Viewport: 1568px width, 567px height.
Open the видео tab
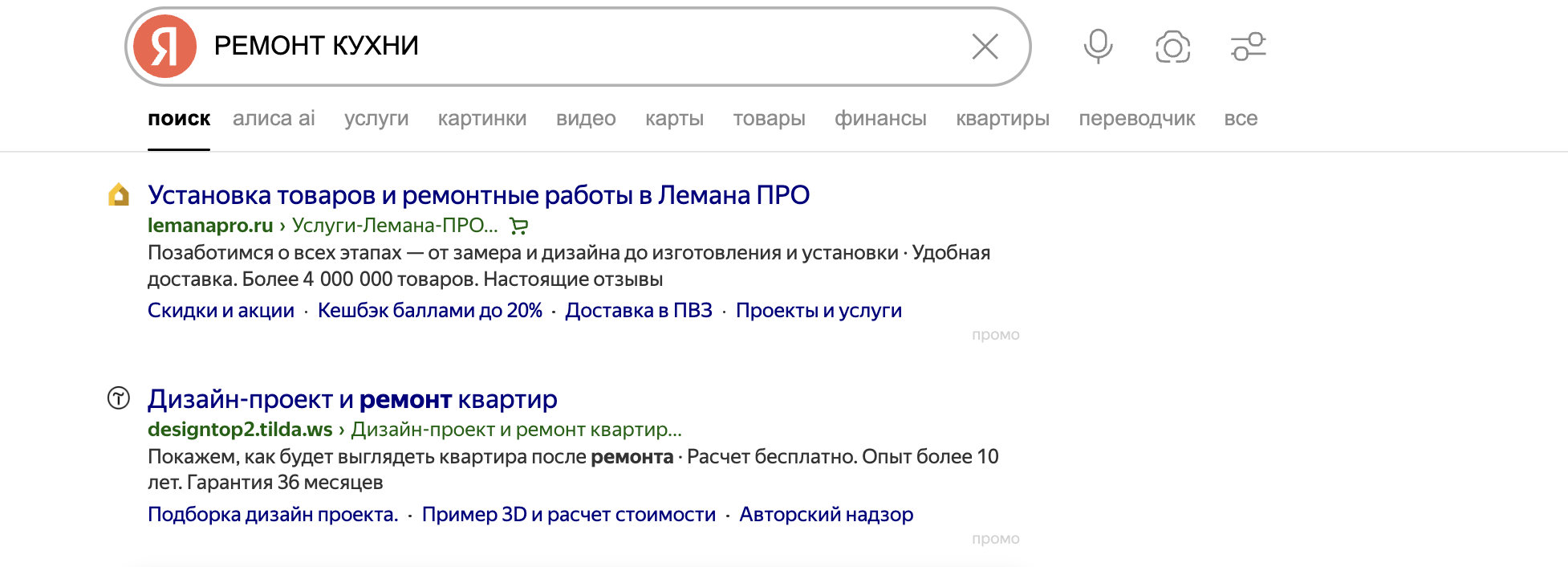[x=586, y=119]
